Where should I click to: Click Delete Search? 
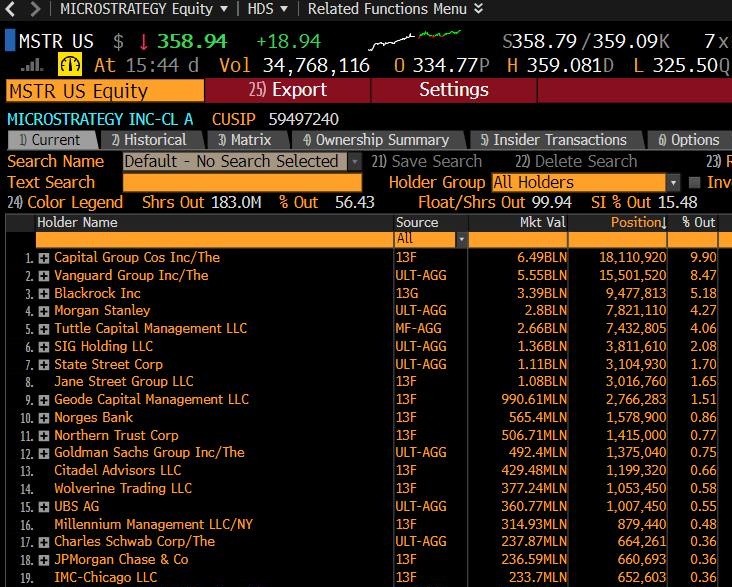576,162
